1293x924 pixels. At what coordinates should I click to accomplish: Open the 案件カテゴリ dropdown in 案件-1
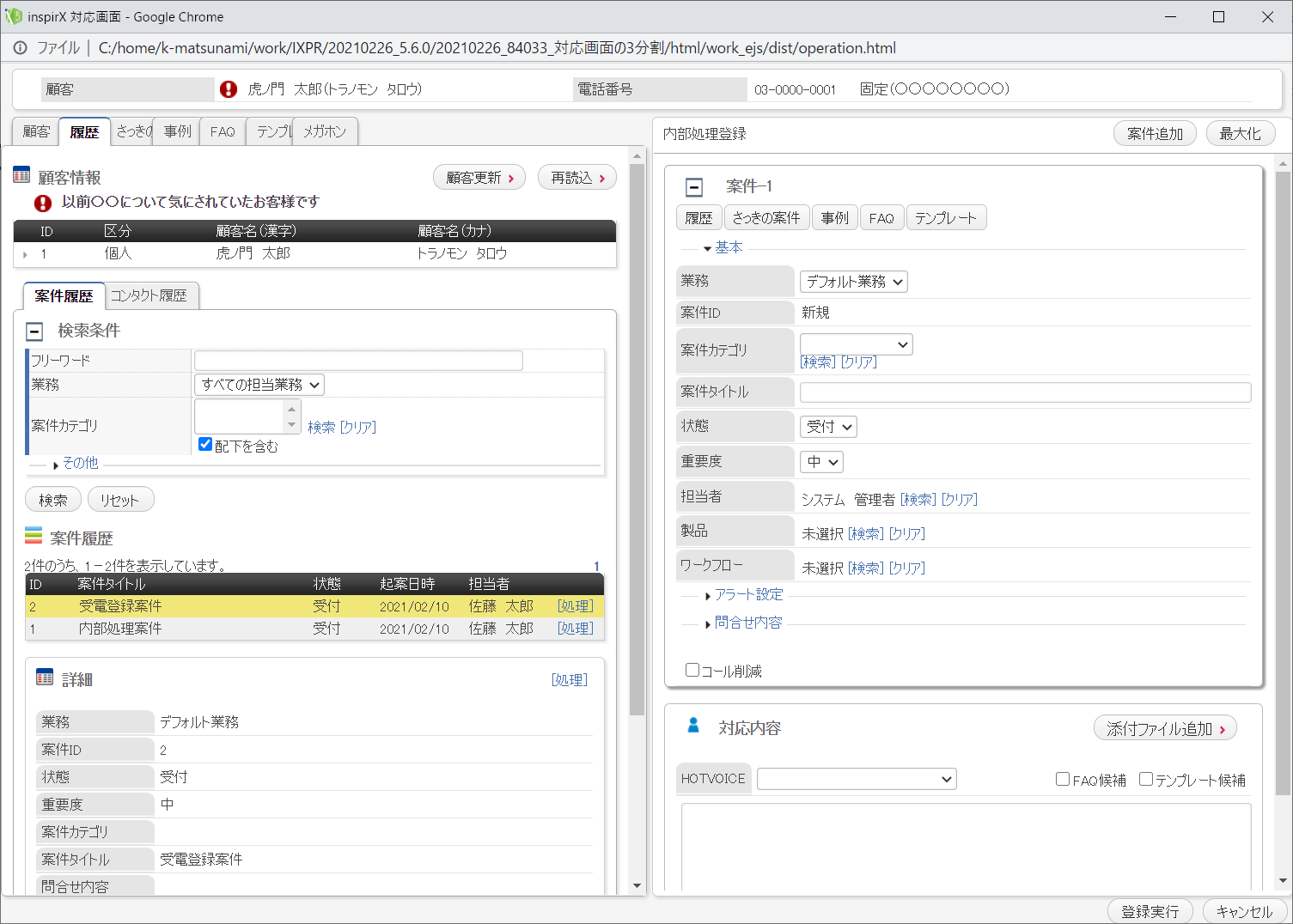857,344
